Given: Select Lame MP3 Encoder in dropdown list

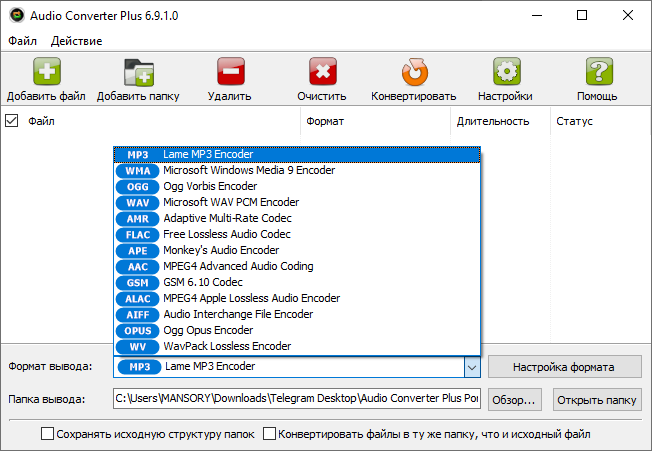Looking at the screenshot, I should 297,155.
